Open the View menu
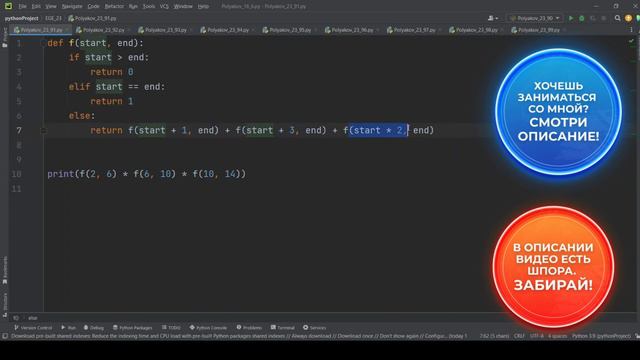This screenshot has height=360, width=640. (x=51, y=7)
